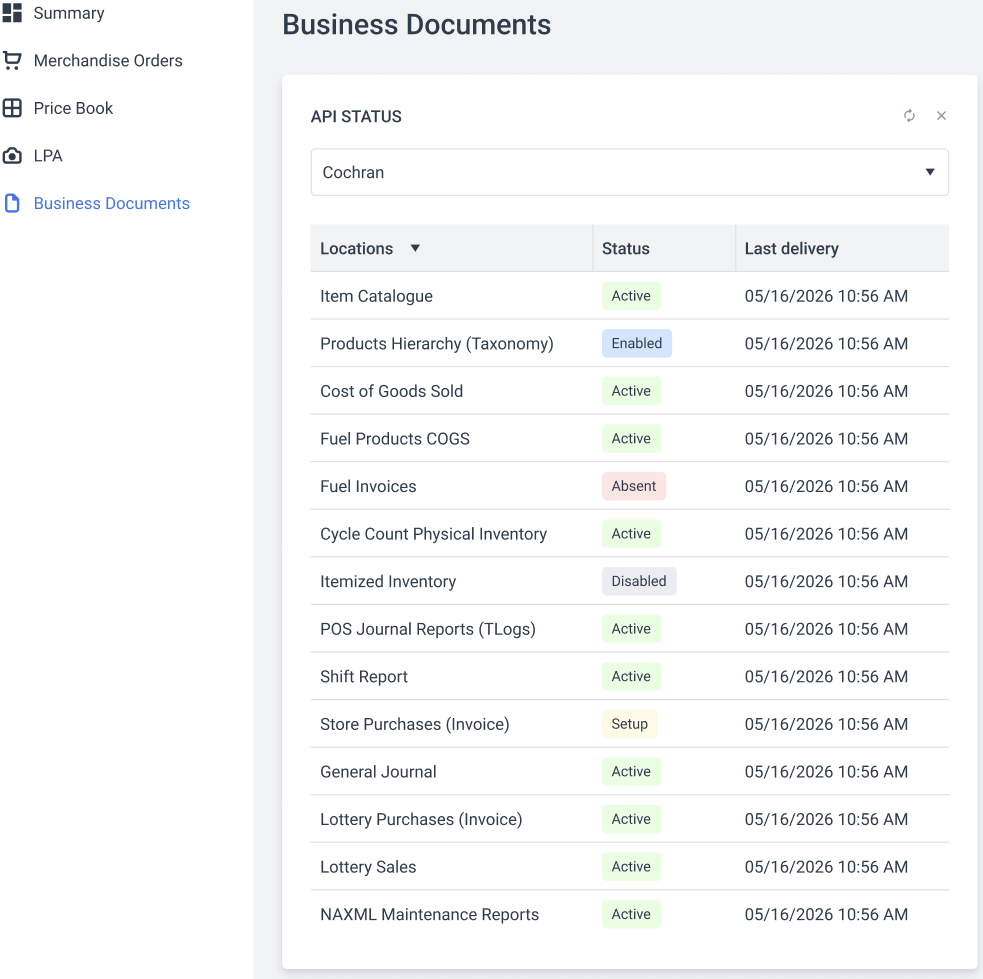Click the Last delivery column header

[x=791, y=248]
